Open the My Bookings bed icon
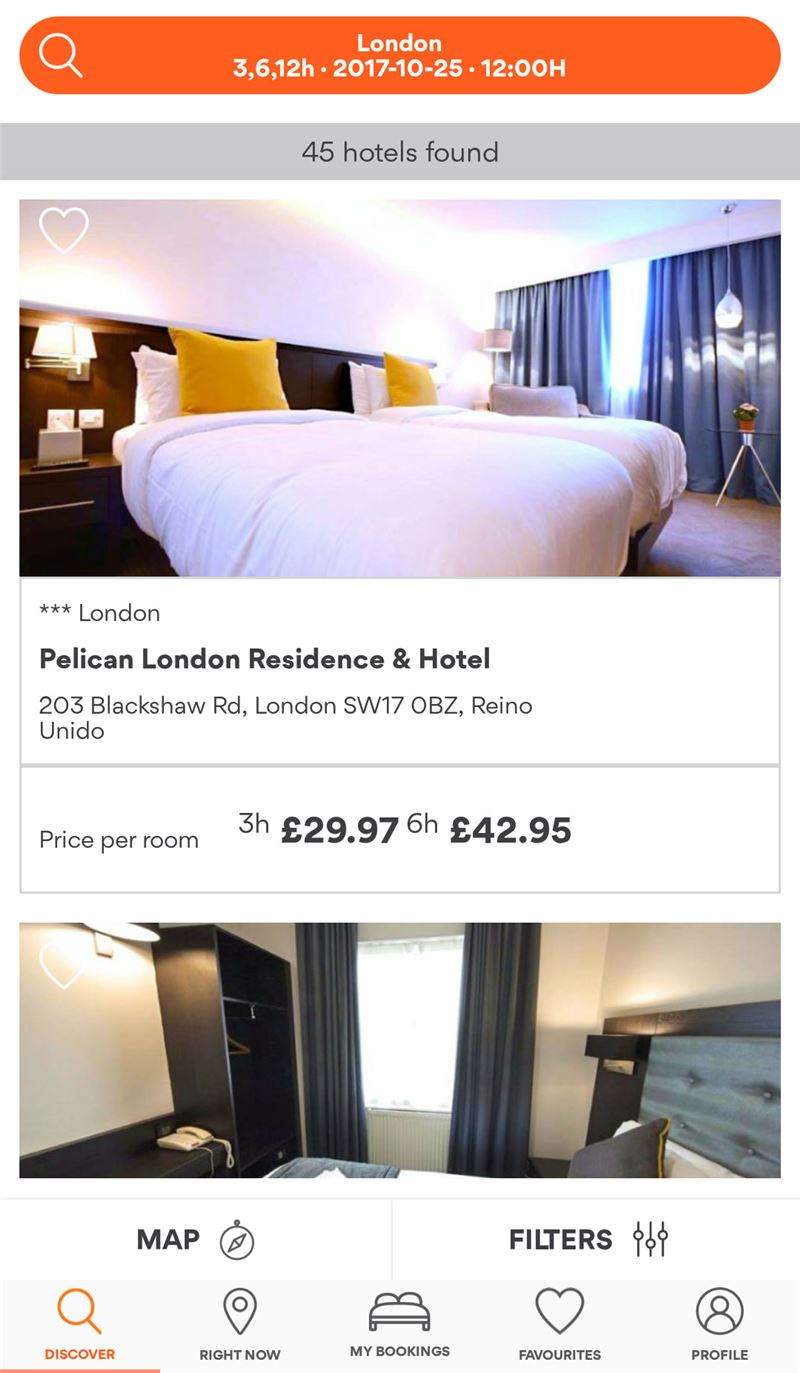Image resolution: width=800 pixels, height=1373 pixels. 399,1312
